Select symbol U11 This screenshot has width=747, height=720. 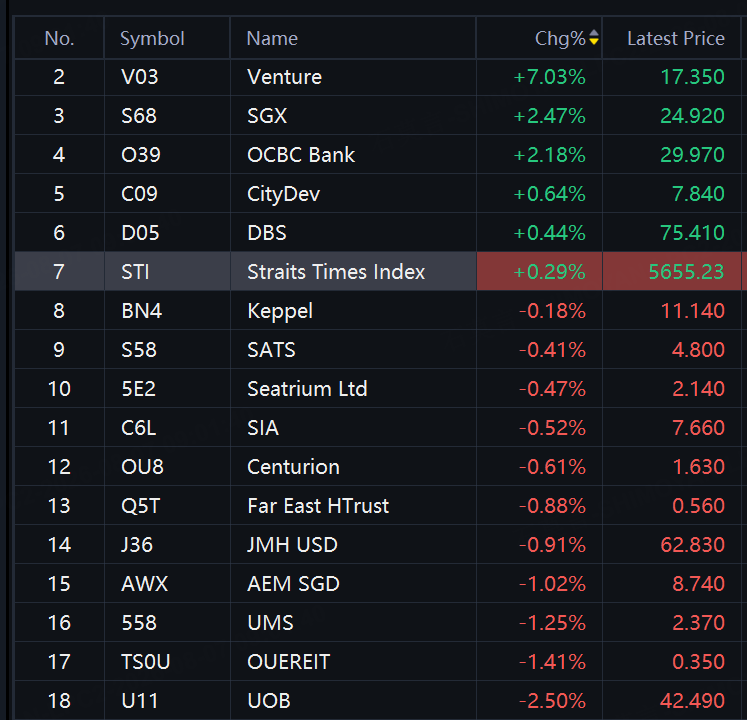(139, 701)
